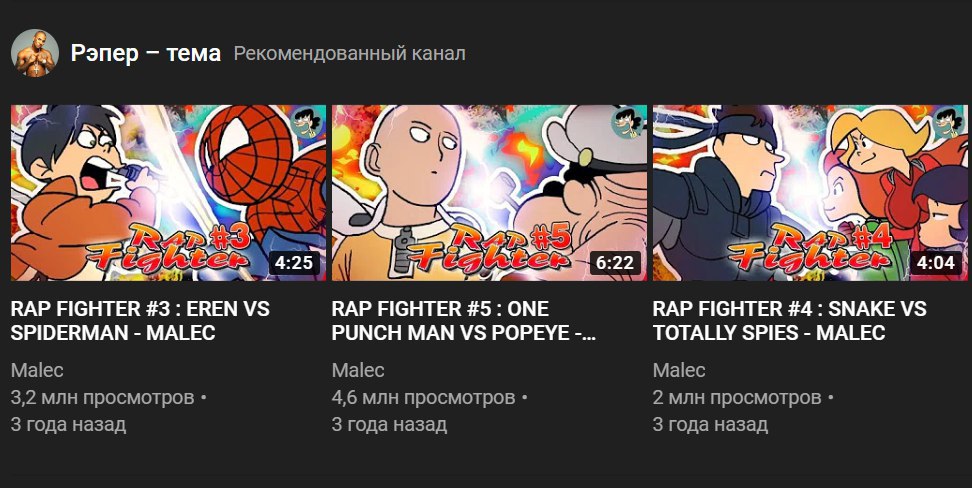Open title RAP FIGHTER #3 : EREN VS SPIDERMAN
This screenshot has height=488, width=972.
coord(140,321)
